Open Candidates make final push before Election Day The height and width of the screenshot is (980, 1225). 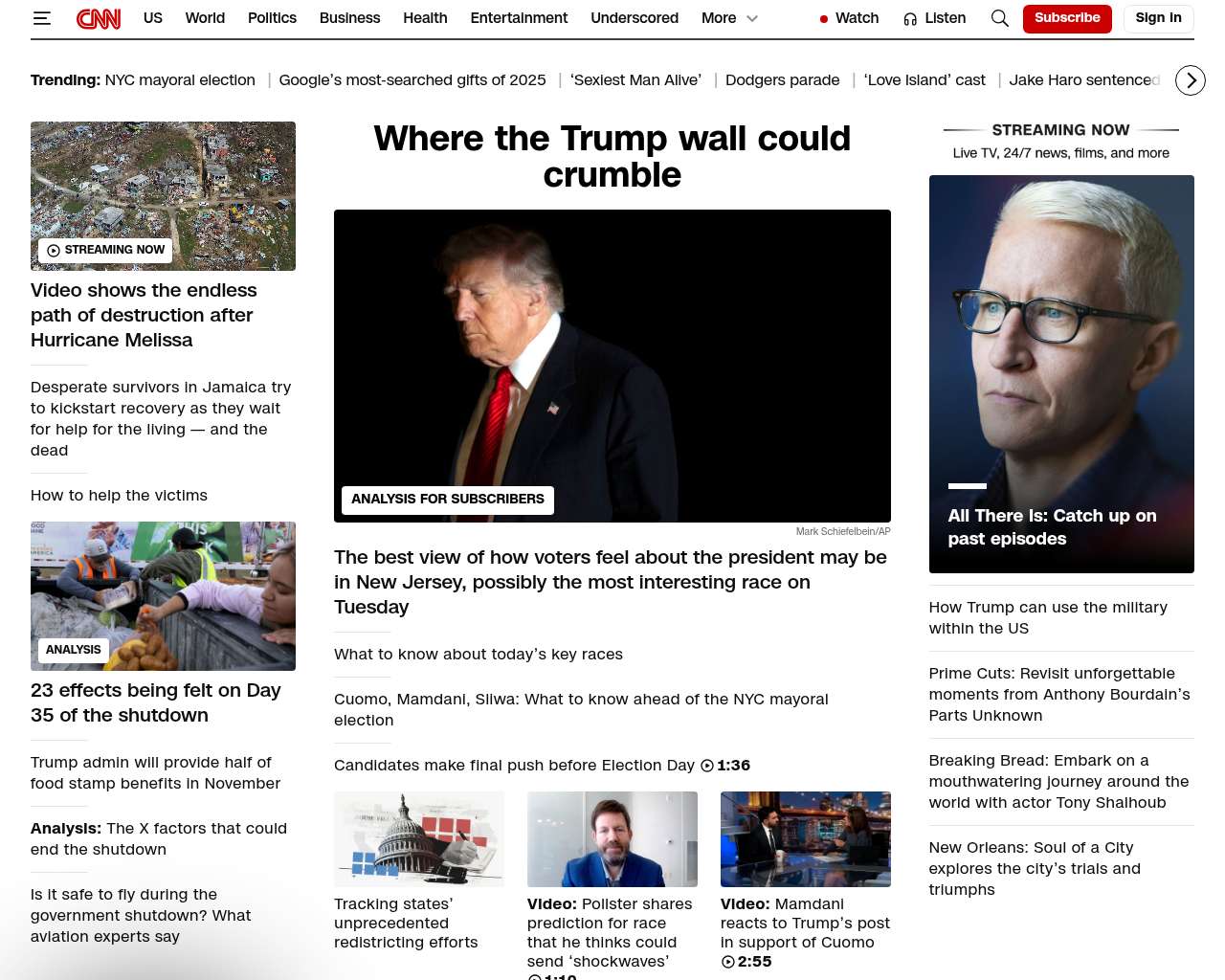tap(514, 766)
